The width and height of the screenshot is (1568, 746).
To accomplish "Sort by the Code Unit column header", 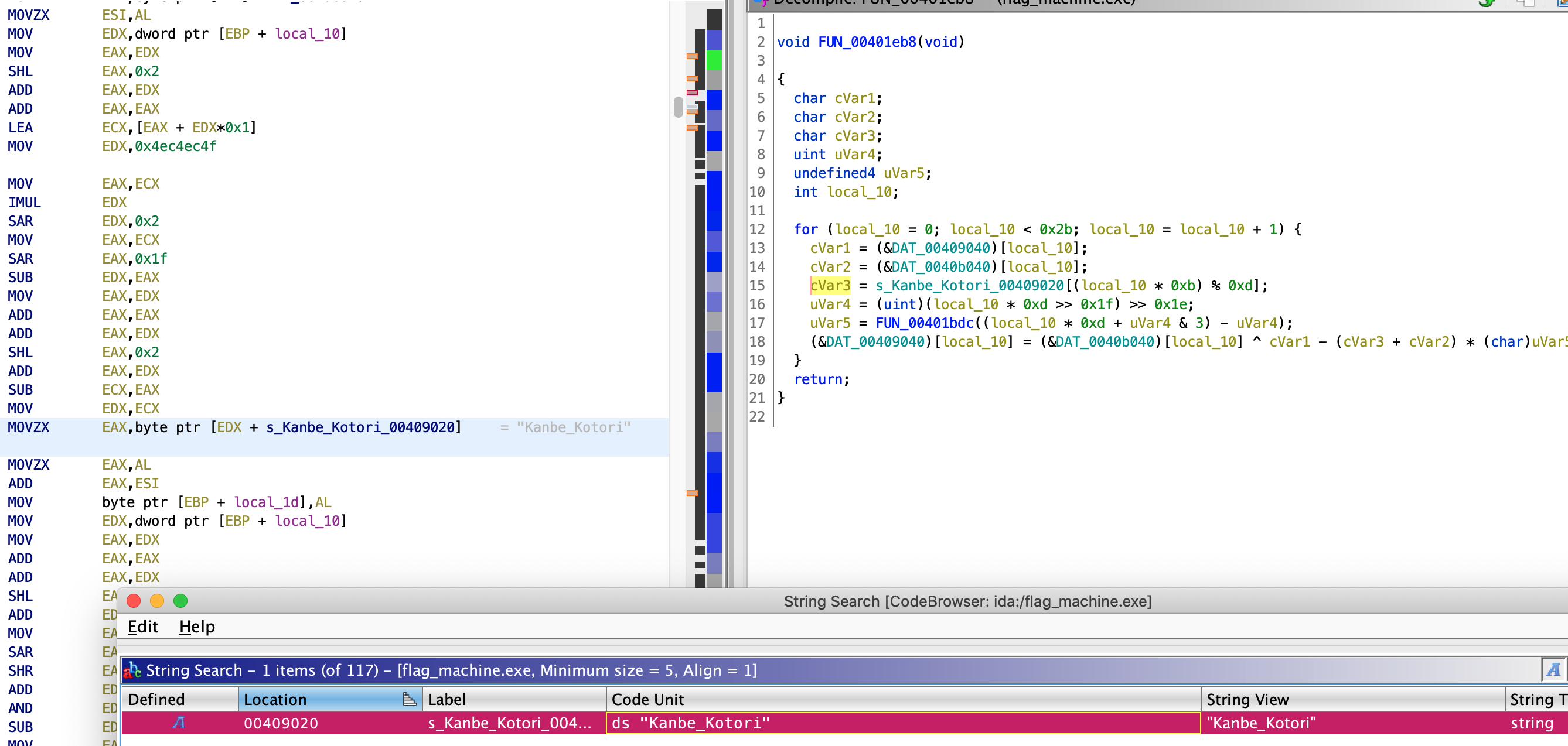I will [x=904, y=700].
